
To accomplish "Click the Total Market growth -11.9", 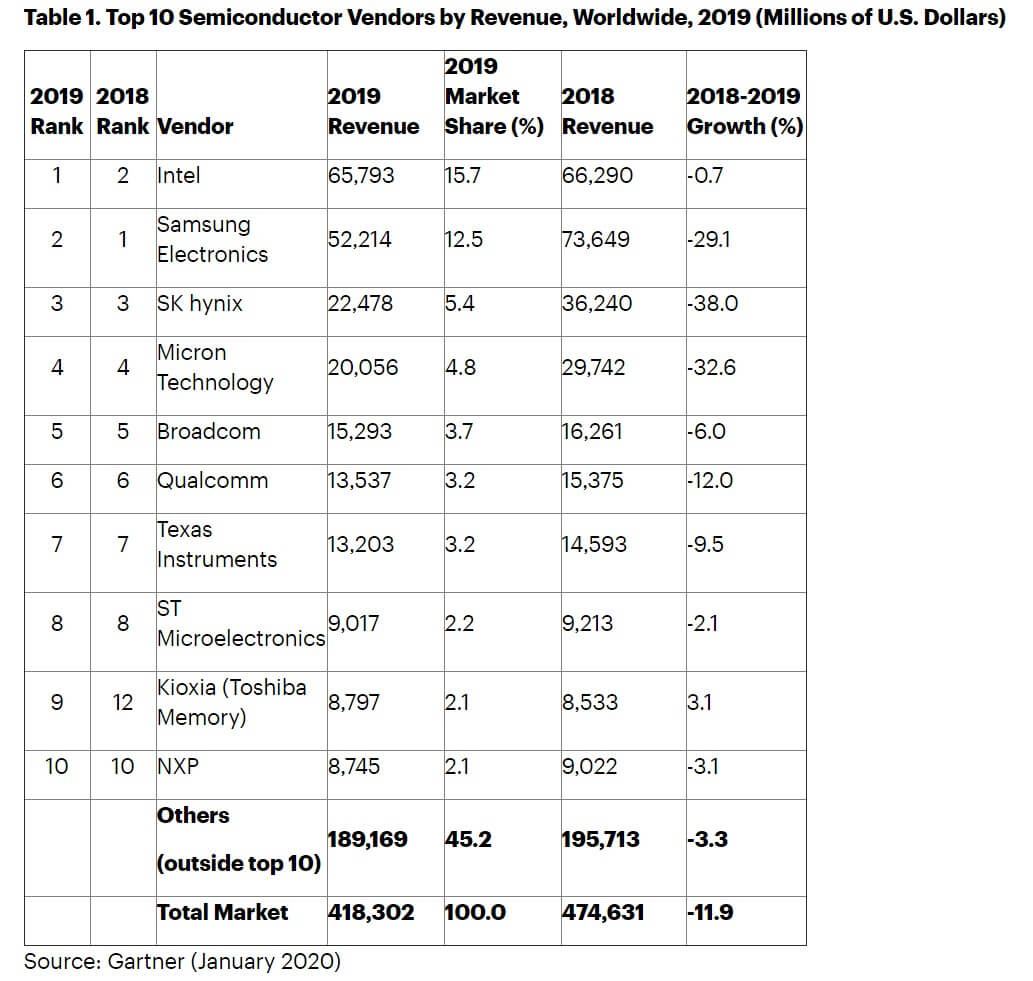I will pyautogui.click(x=710, y=912).
